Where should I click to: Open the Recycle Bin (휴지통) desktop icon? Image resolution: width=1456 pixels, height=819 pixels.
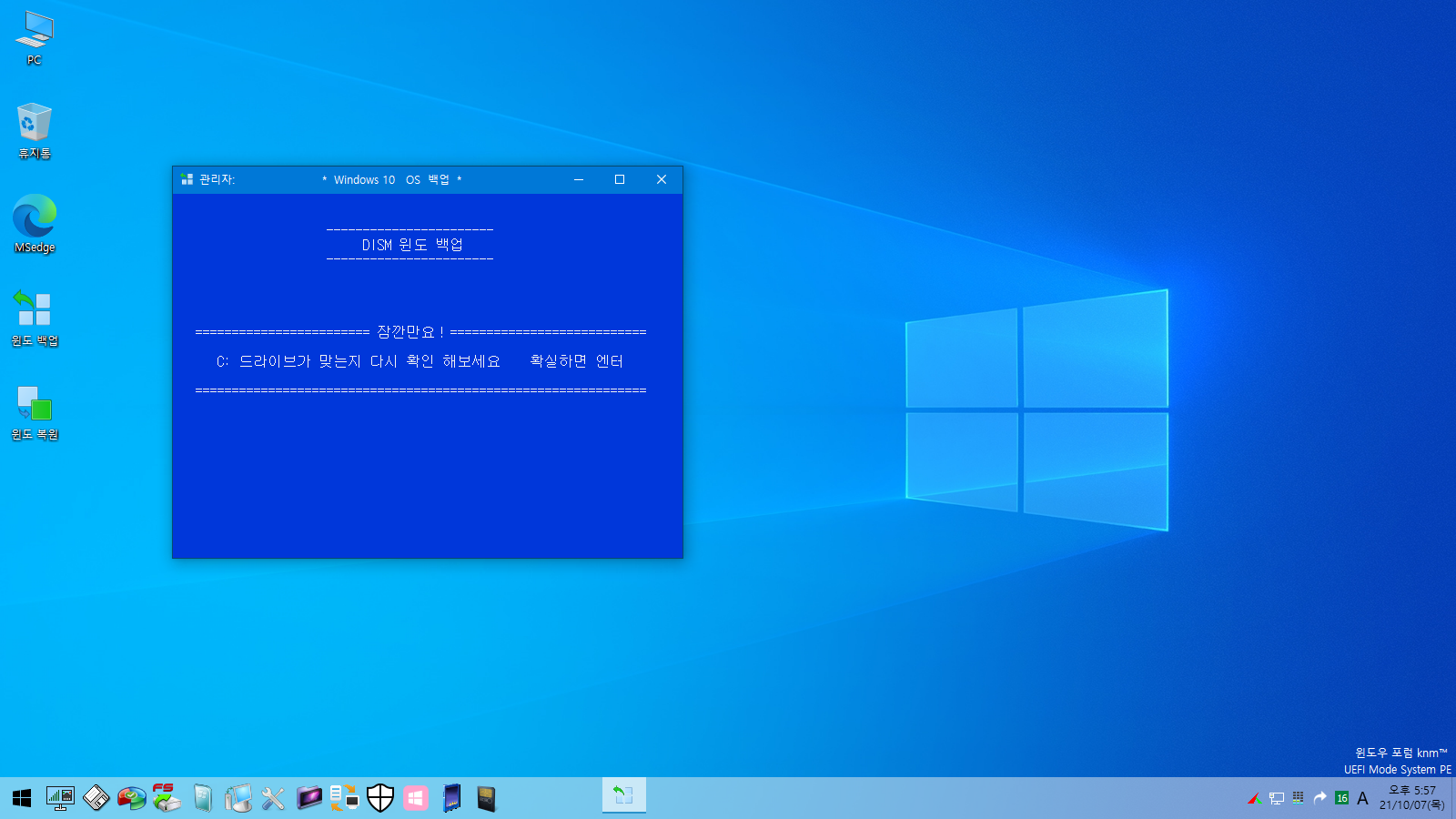[35, 131]
